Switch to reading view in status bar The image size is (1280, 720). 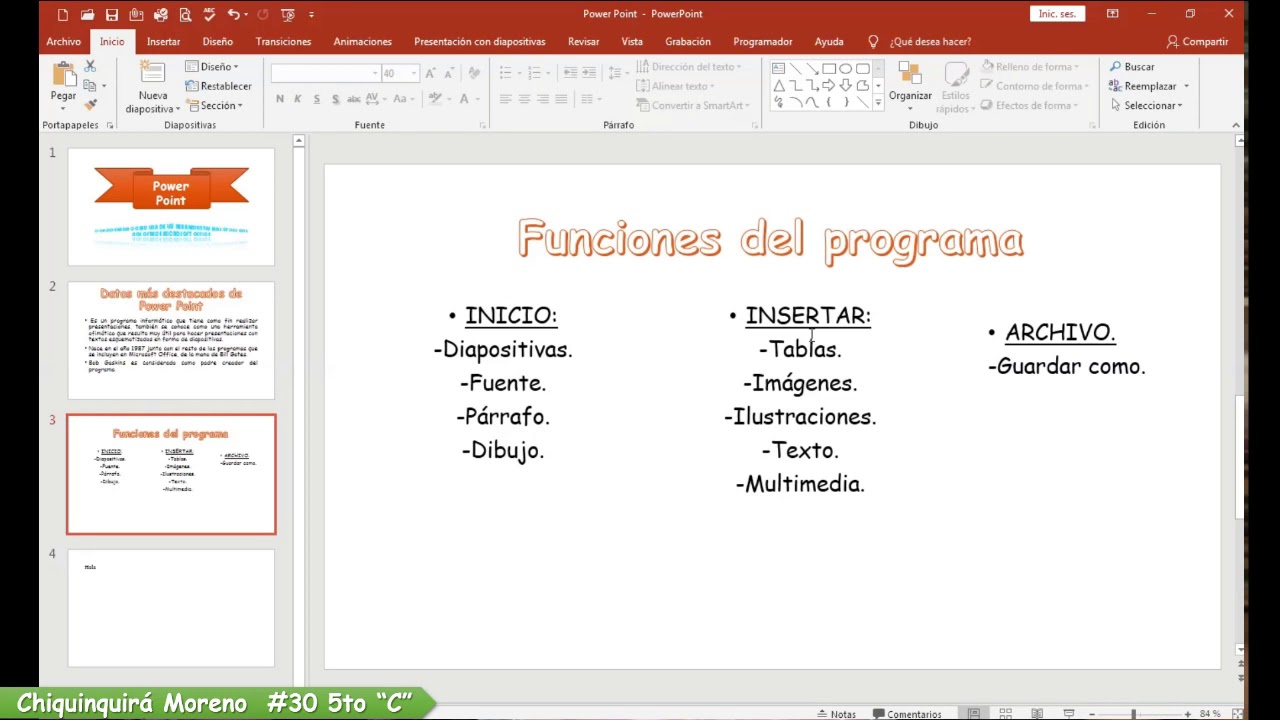click(x=1037, y=713)
